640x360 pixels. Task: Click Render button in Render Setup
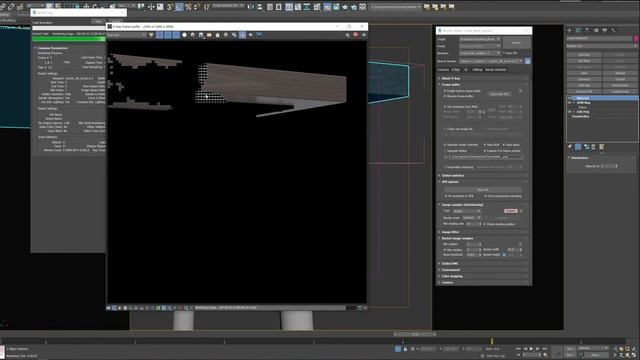pyautogui.click(x=516, y=42)
